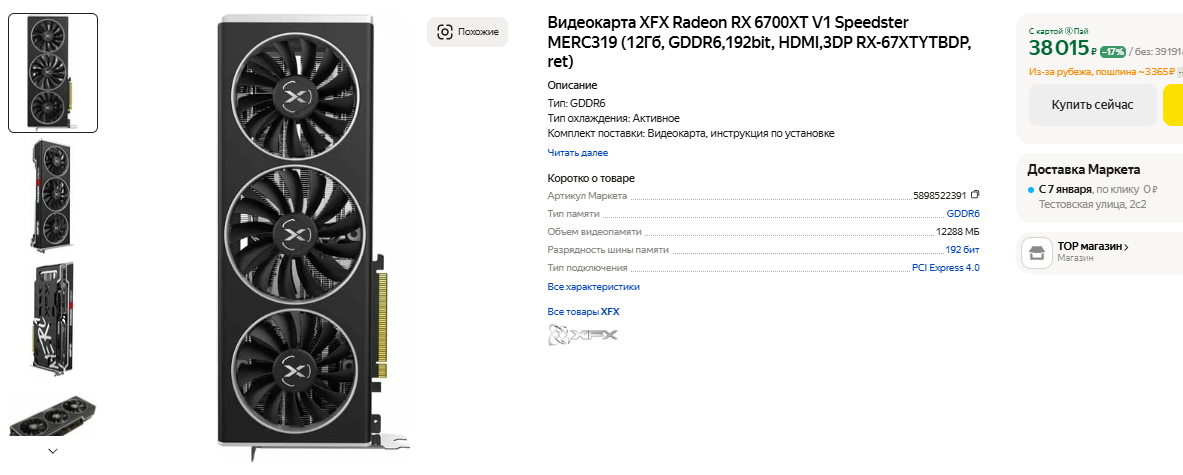This screenshot has height=475, width=1183.
Task: Select the second angled card thumbnail
Action: point(53,195)
